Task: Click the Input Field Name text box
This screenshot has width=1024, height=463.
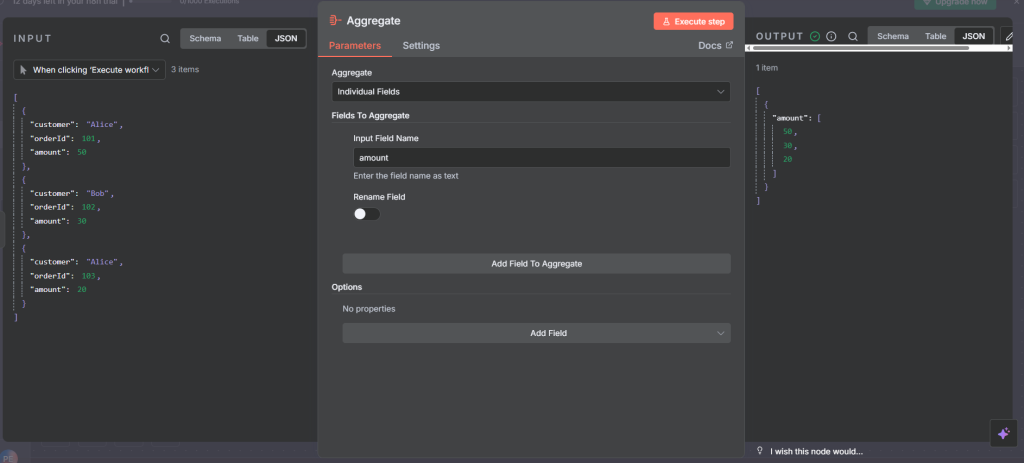Action: (541, 158)
